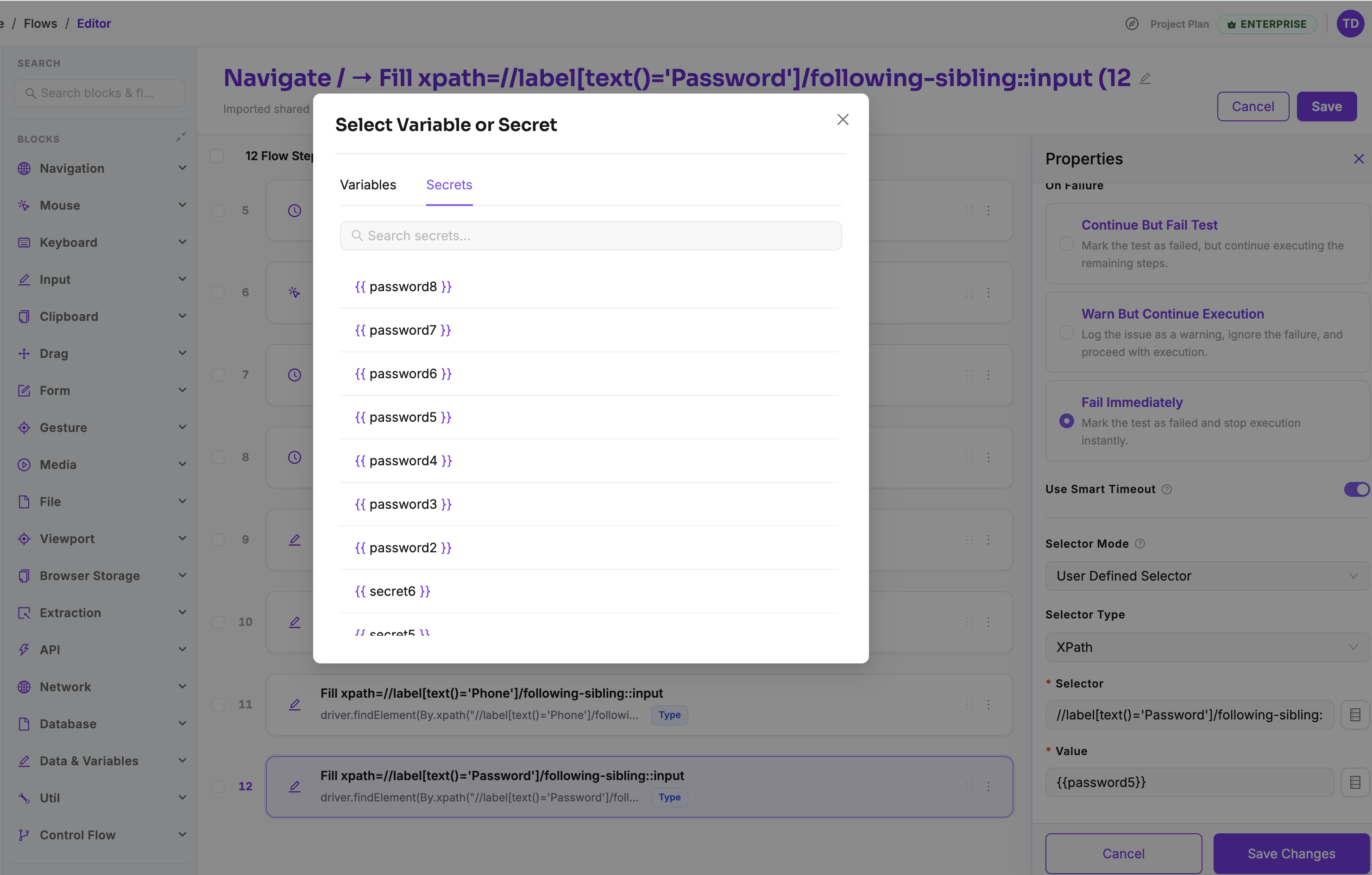1372x875 pixels.
Task: Click the Form block icon
Action: point(24,391)
